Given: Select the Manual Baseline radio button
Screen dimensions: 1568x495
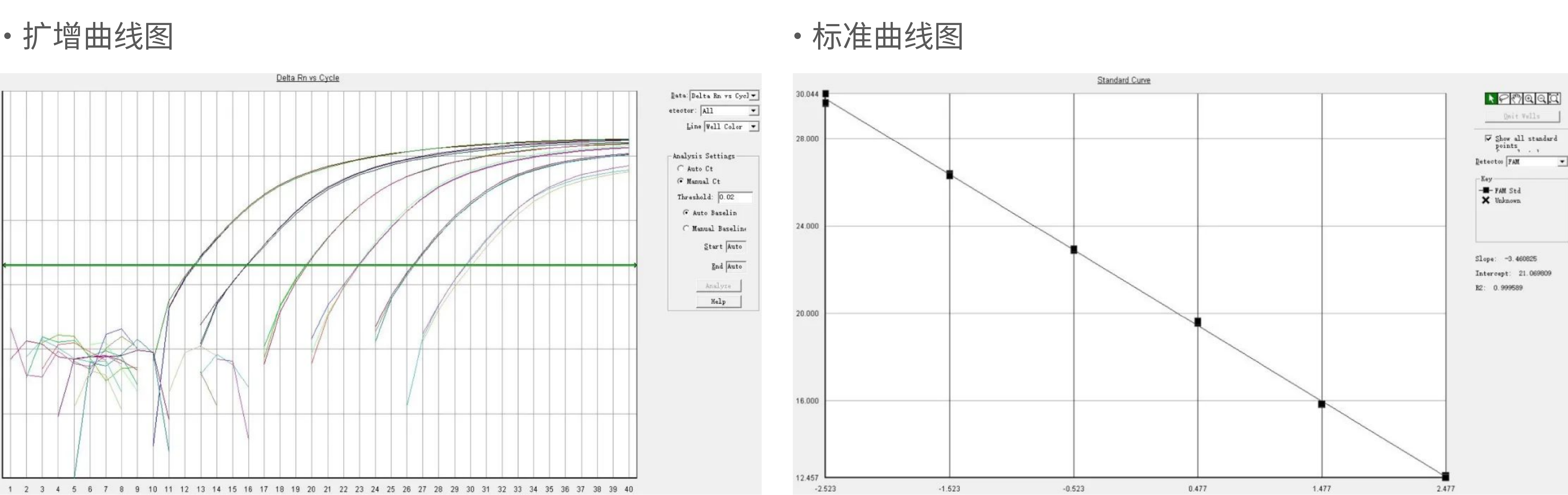Looking at the screenshot, I should [686, 228].
